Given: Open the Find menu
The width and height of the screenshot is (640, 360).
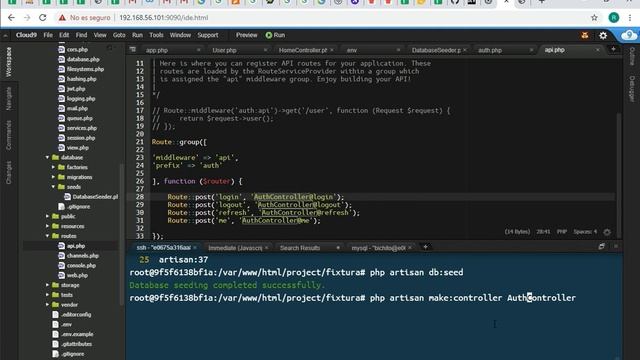Looking at the screenshot, I should tap(81, 35).
